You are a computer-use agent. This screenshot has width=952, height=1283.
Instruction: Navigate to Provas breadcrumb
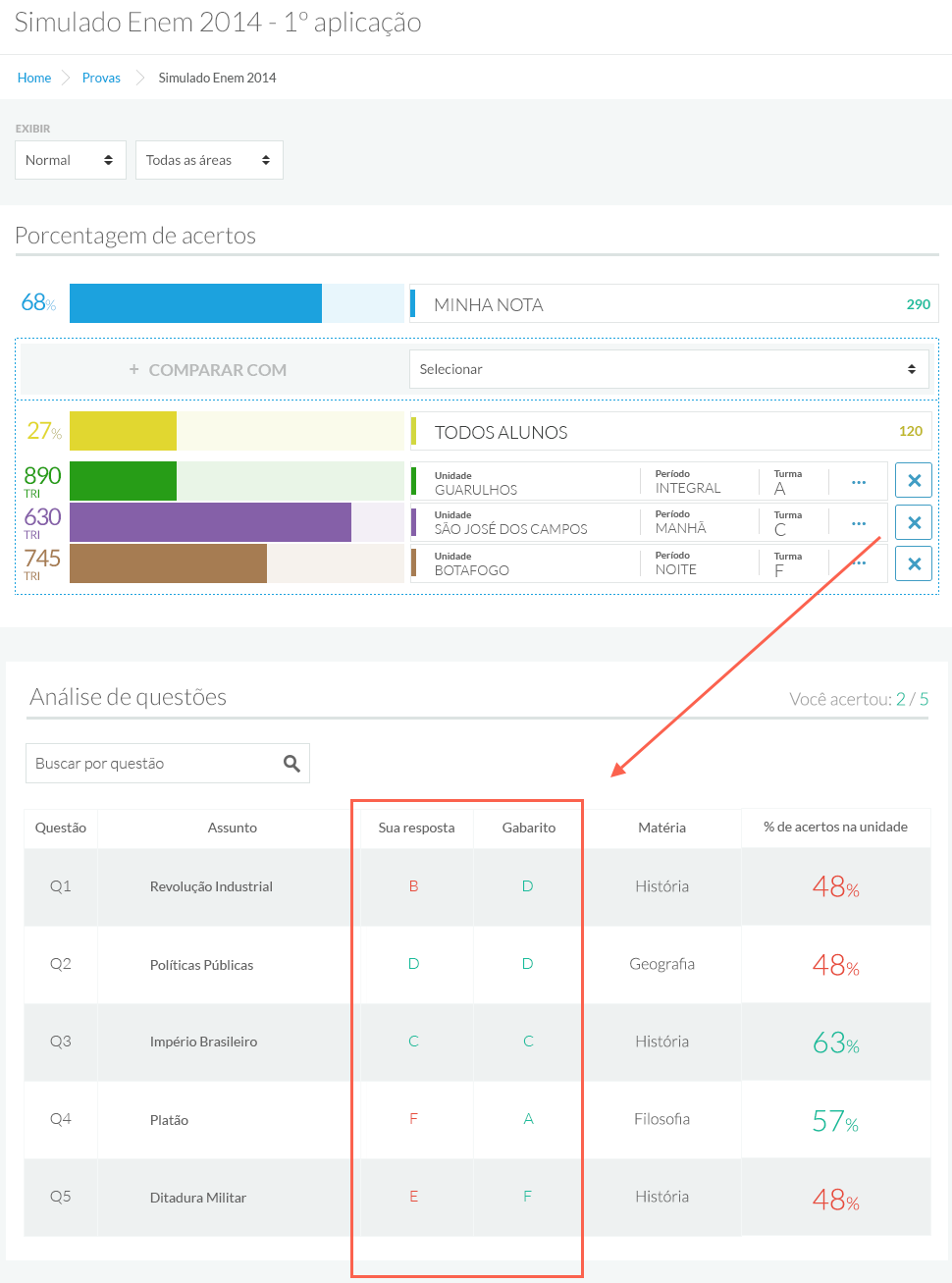point(101,78)
